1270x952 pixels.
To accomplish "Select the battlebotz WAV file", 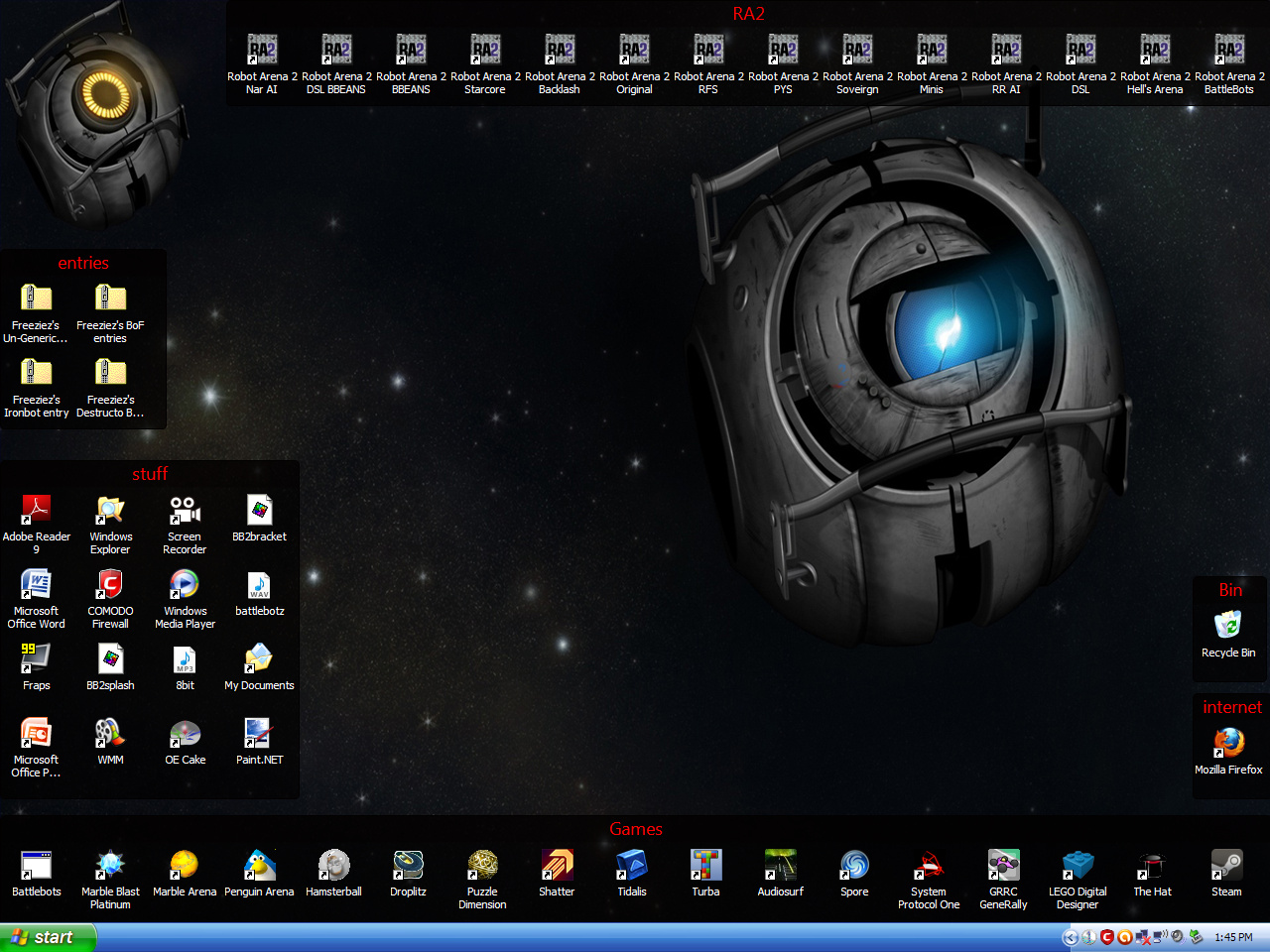I will pos(259,585).
